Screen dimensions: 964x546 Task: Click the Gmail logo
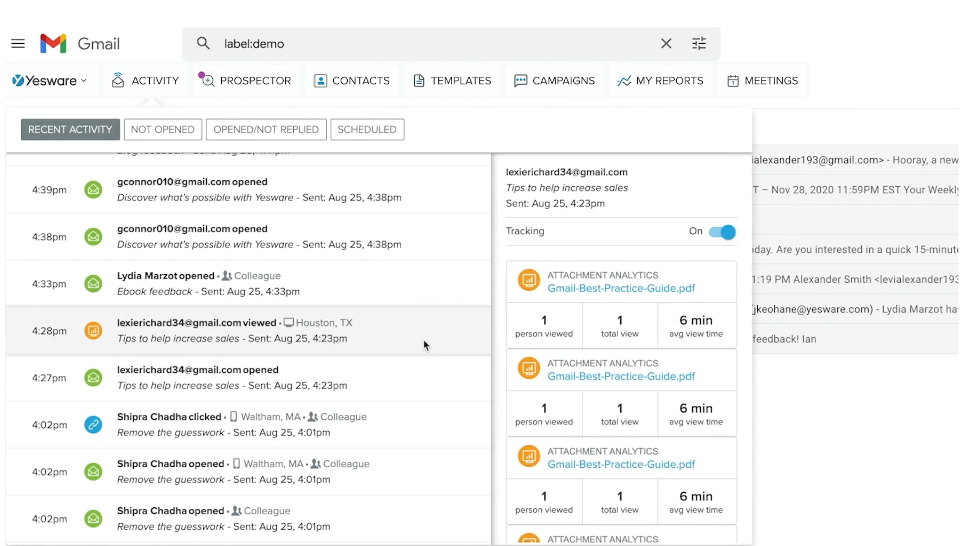[80, 44]
